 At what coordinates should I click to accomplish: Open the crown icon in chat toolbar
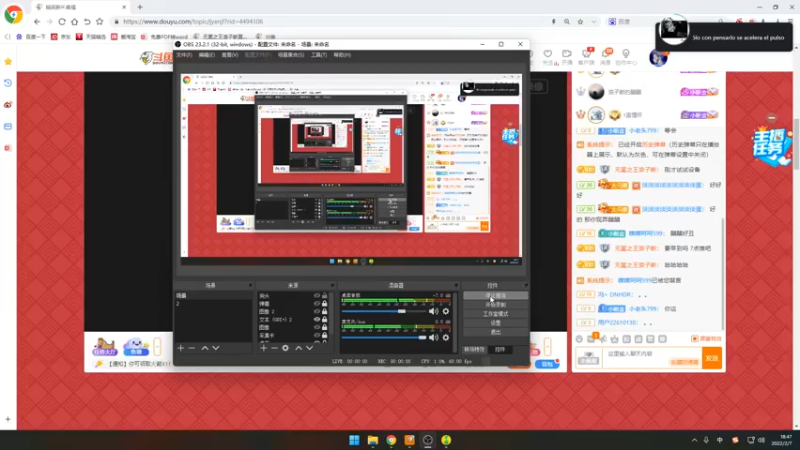click(x=615, y=339)
